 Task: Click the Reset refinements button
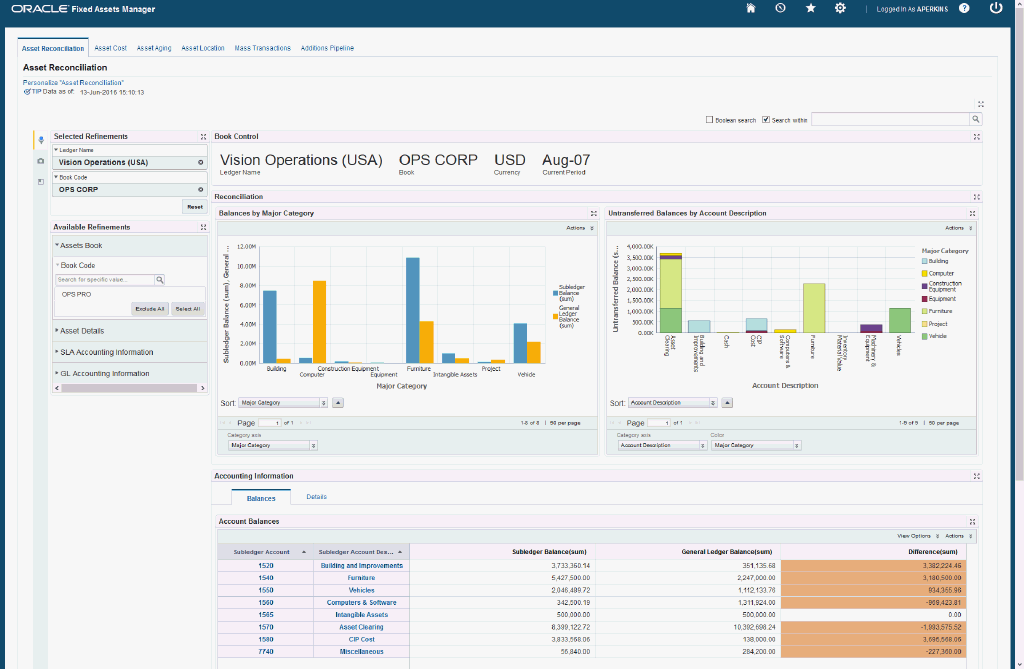[x=195, y=207]
